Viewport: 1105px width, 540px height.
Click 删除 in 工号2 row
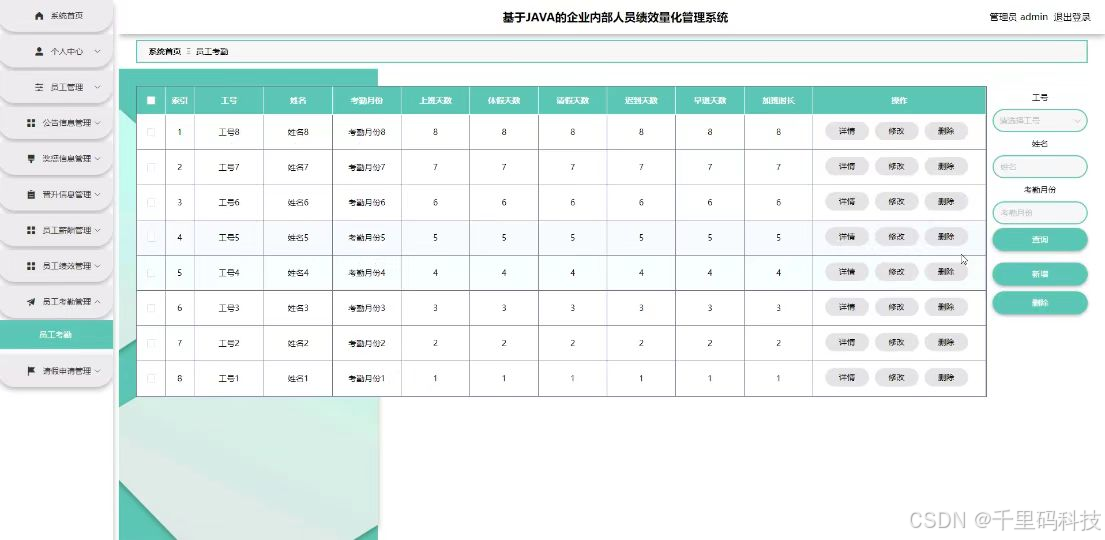(946, 342)
